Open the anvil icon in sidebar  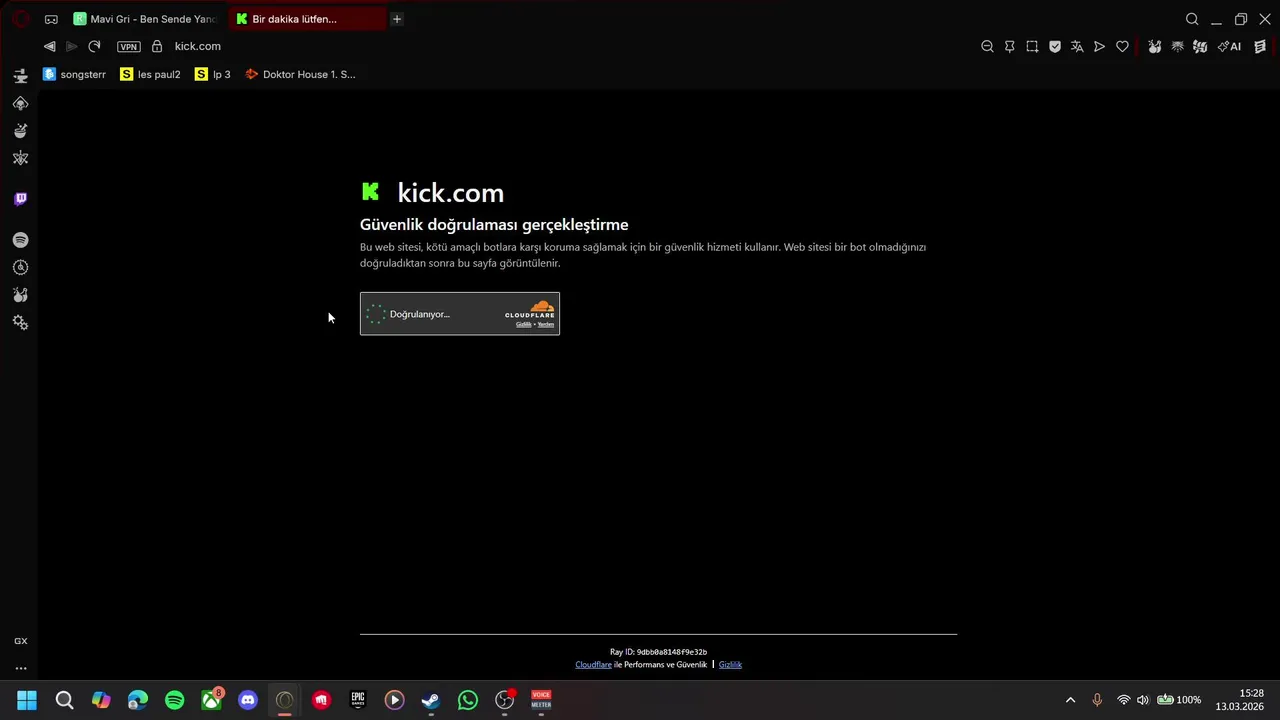[20, 76]
